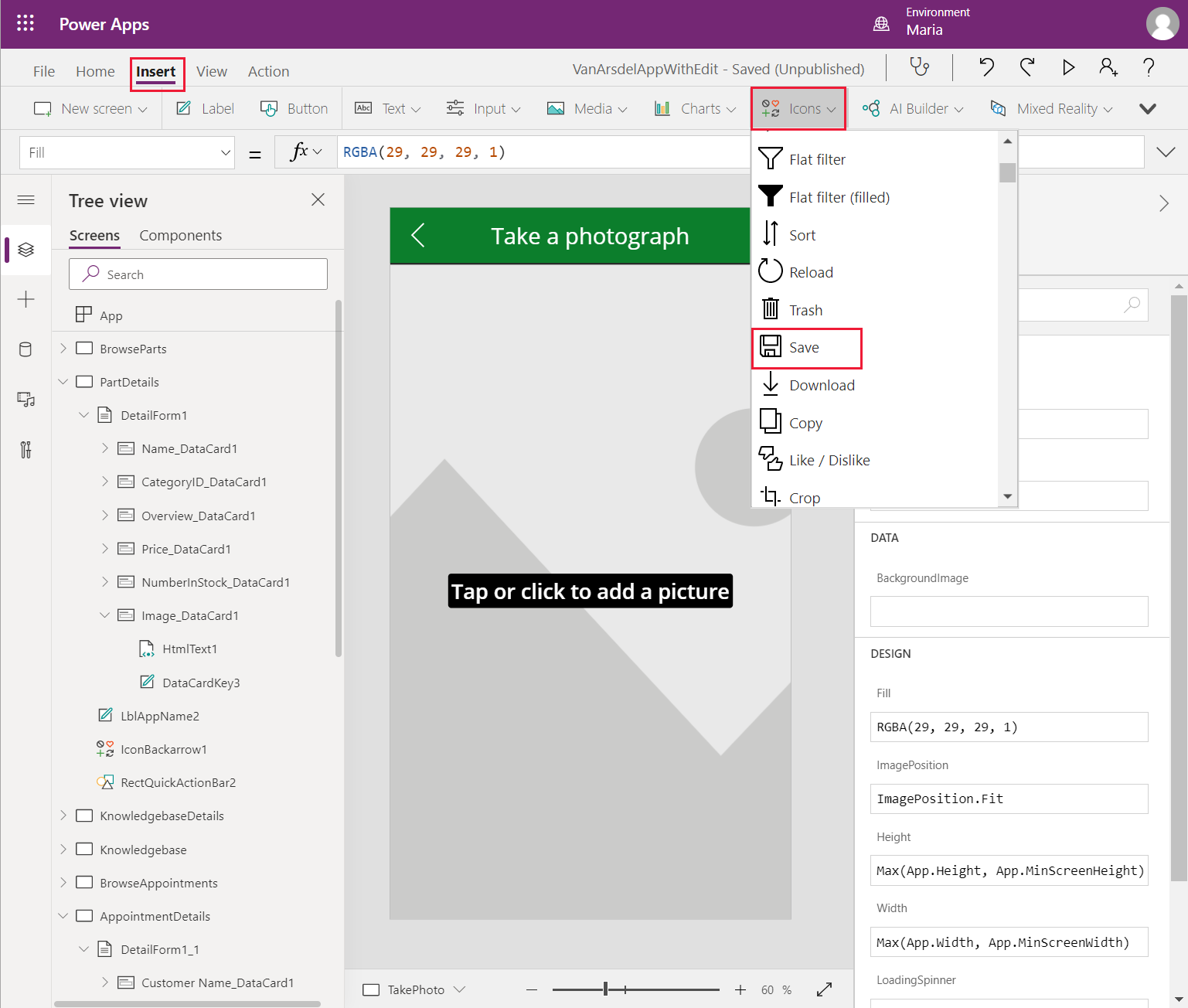Open the TakePhoto screen selector

414,989
